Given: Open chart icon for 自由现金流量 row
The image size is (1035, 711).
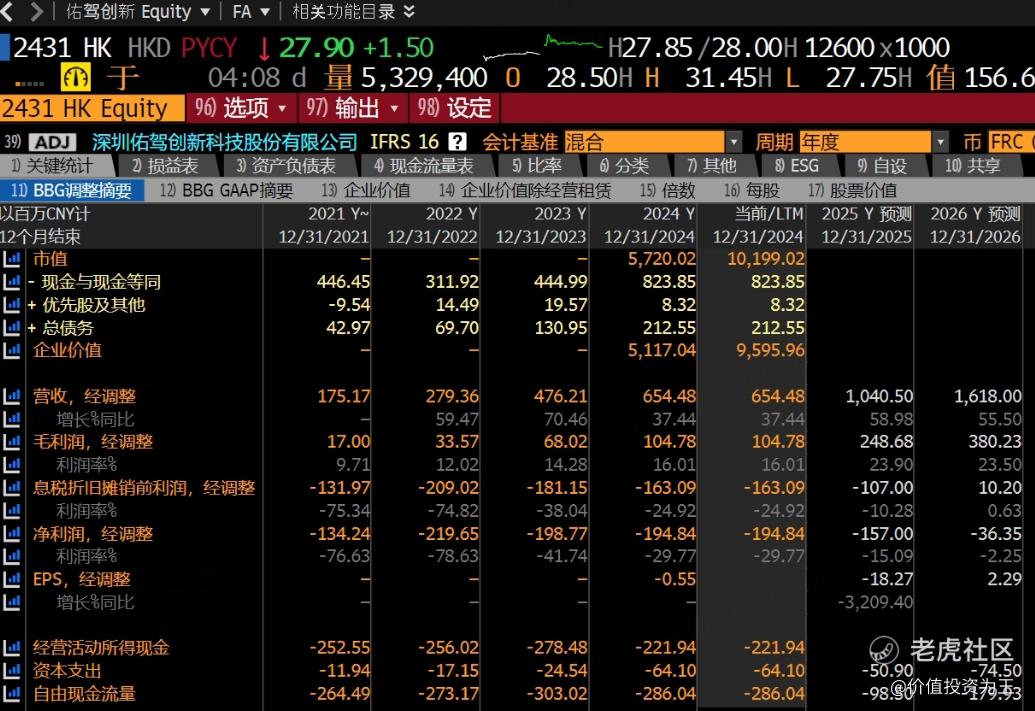Looking at the screenshot, I should 11,694.
